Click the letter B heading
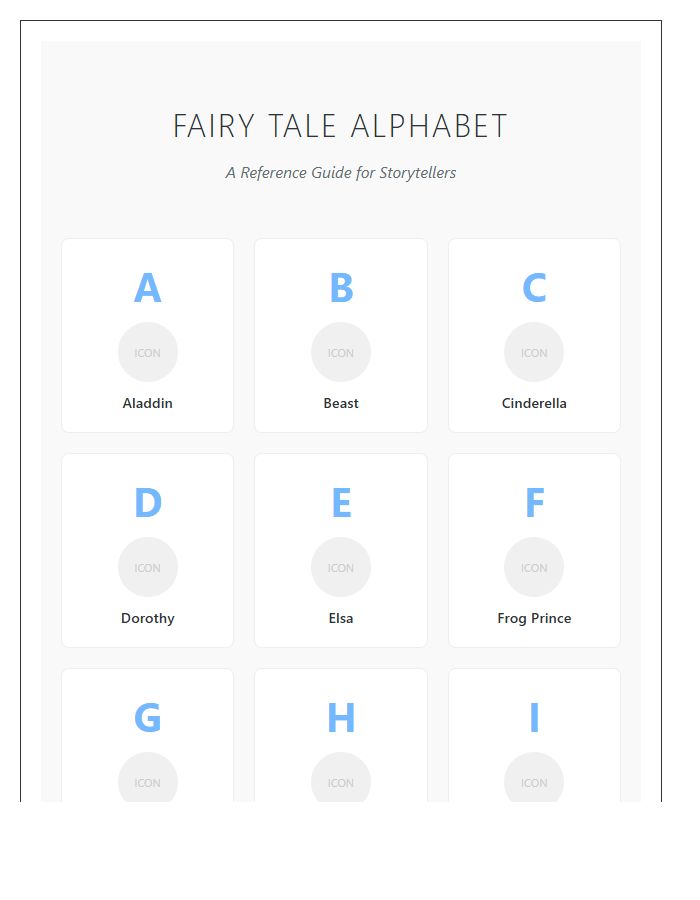The image size is (700, 900). click(x=341, y=288)
